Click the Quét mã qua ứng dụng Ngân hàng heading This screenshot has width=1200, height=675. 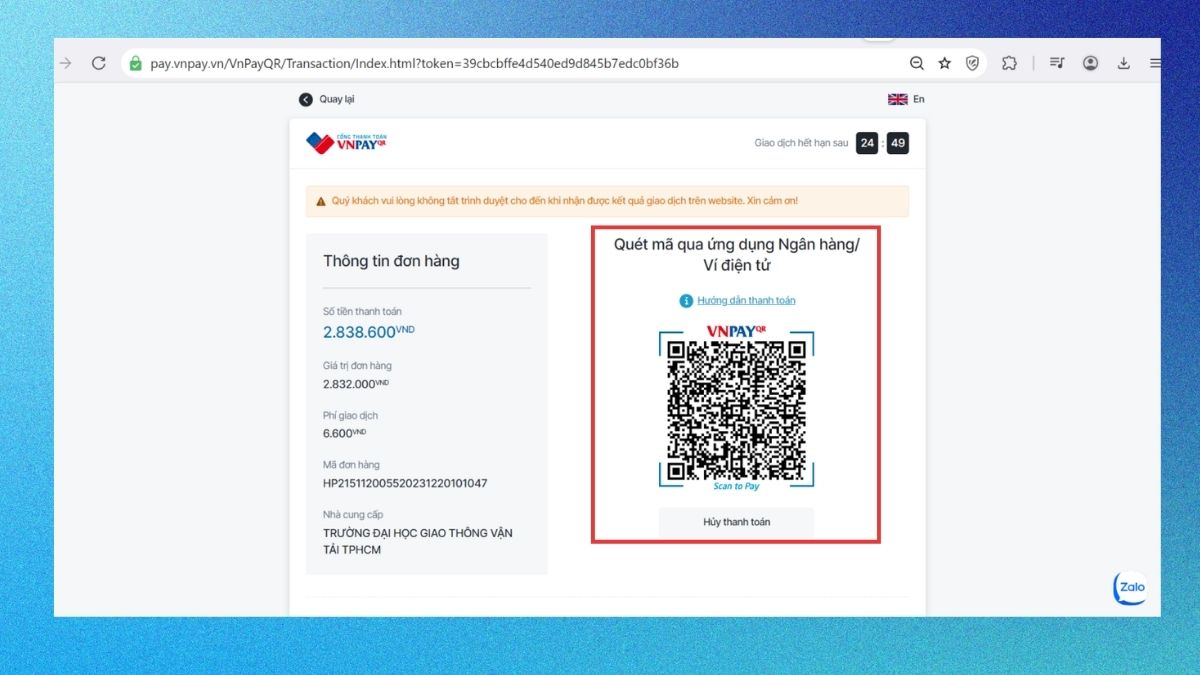736,255
